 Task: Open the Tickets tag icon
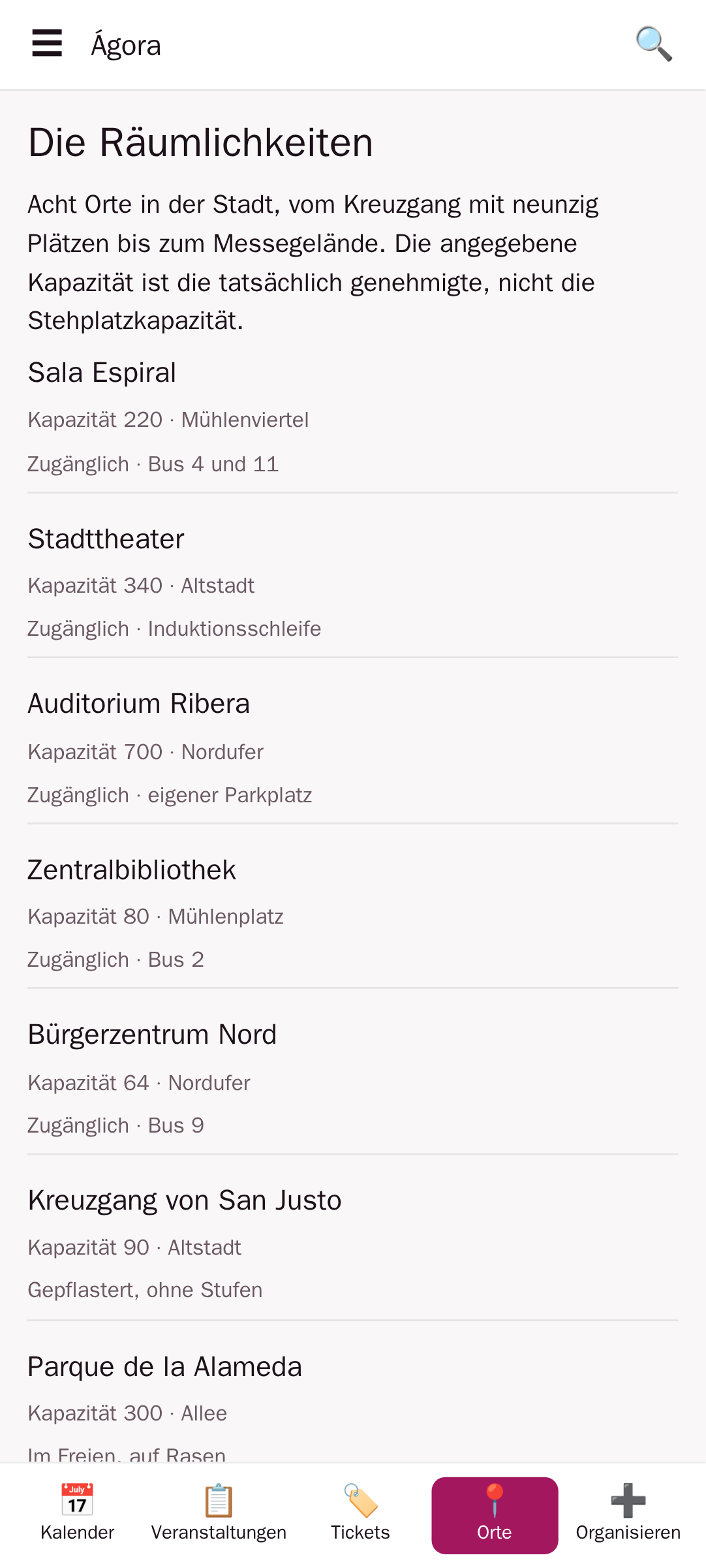point(360,1499)
